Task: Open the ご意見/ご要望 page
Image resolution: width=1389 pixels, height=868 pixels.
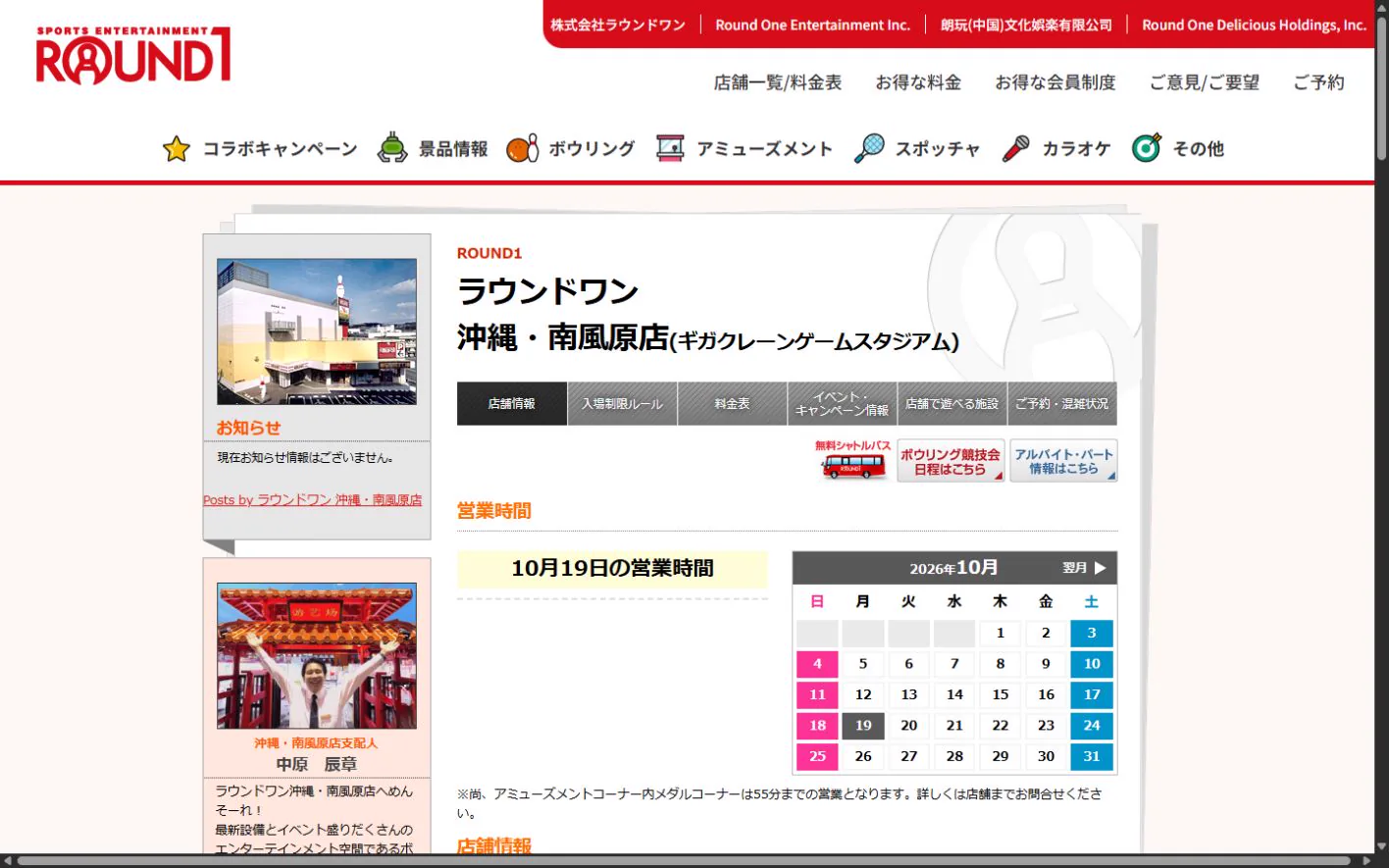Action: click(x=1205, y=82)
